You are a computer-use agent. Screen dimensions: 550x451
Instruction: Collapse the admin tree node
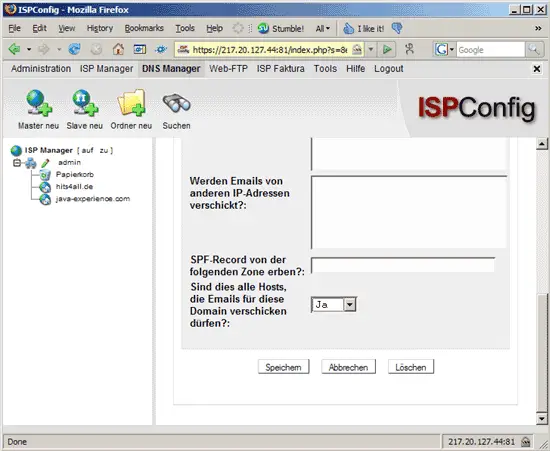(x=16, y=163)
